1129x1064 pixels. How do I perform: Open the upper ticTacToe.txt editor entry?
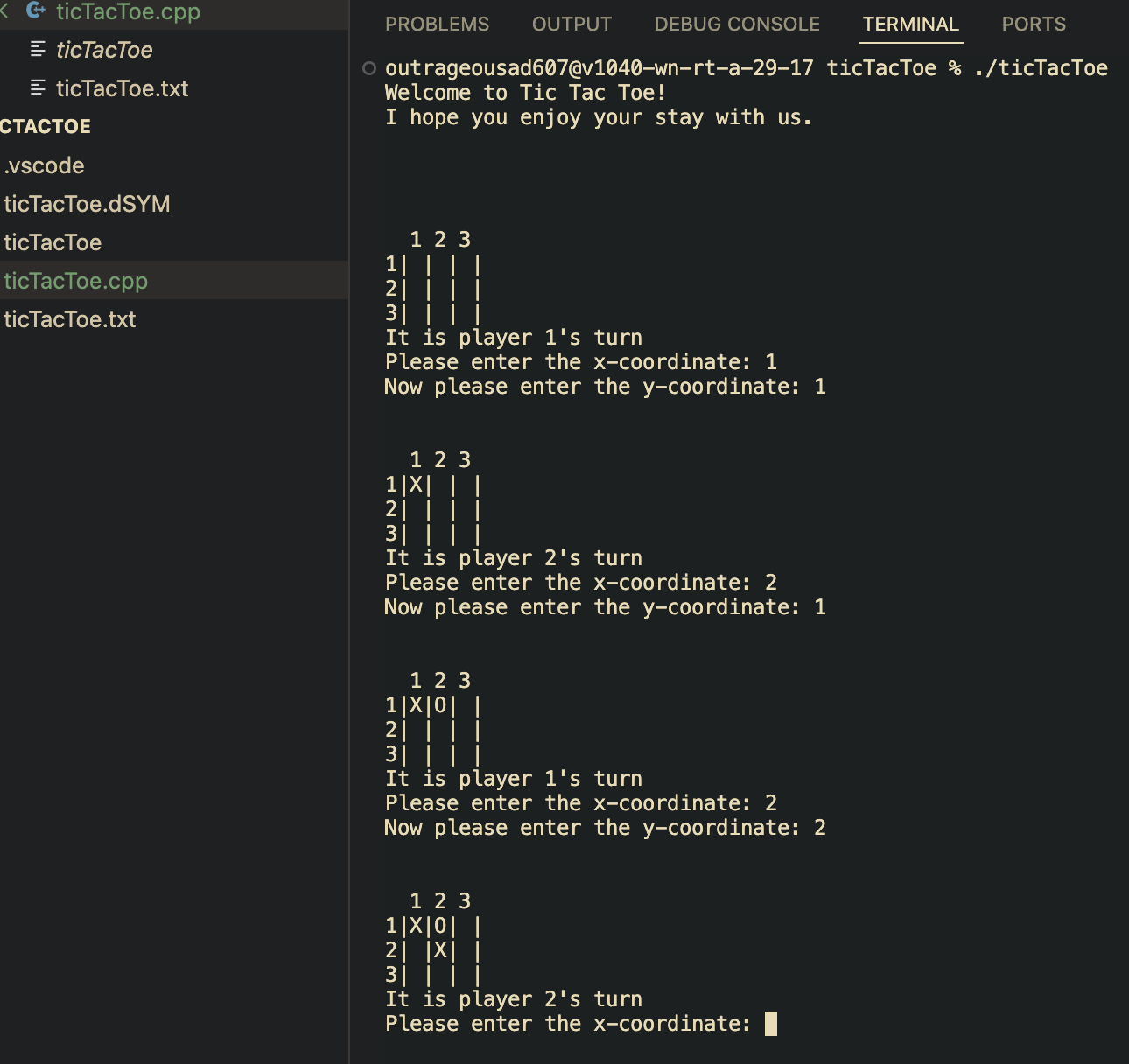coord(122,88)
